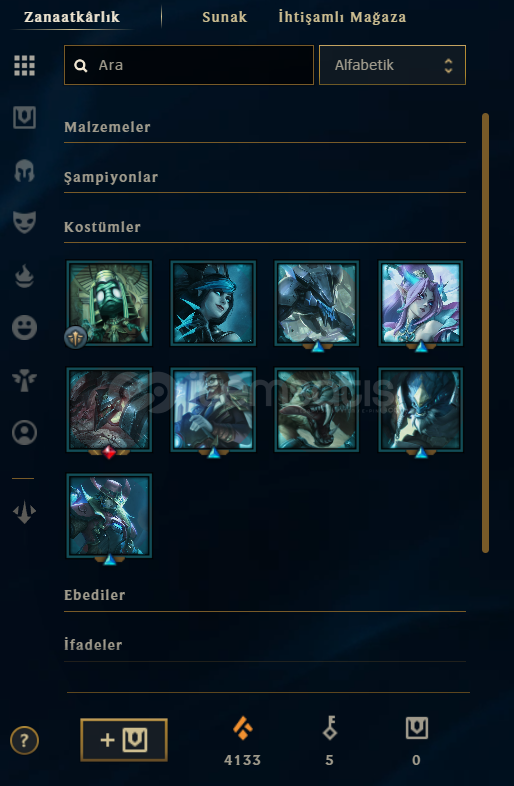Filter loot by chest icon
The width and height of the screenshot is (514, 786).
tap(25, 118)
